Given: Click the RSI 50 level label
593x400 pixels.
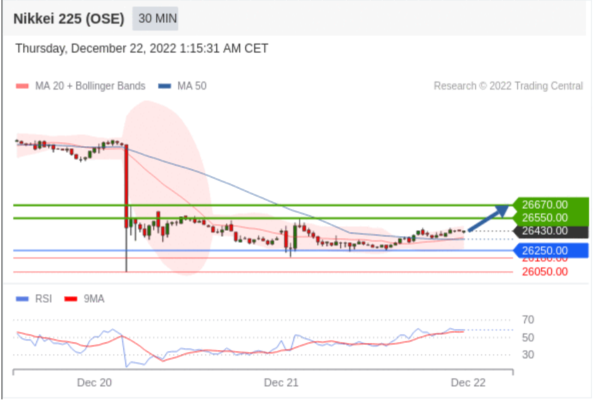Looking at the screenshot, I should coord(528,337).
